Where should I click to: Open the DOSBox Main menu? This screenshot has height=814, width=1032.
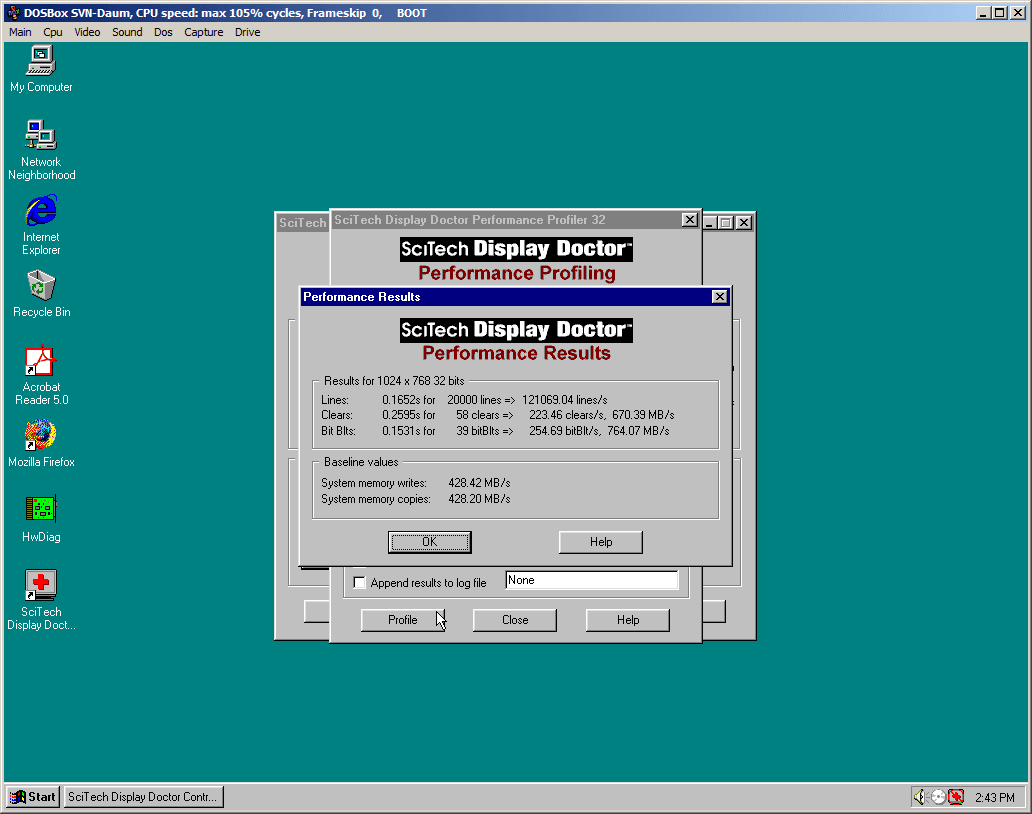point(20,32)
